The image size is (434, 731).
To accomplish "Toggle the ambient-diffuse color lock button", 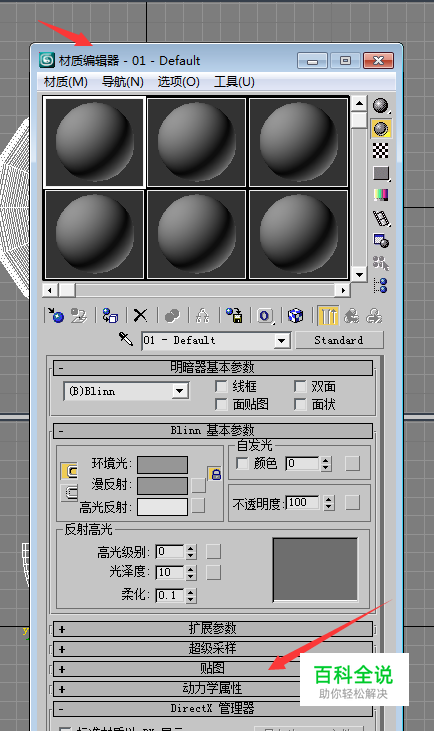I will [69, 471].
